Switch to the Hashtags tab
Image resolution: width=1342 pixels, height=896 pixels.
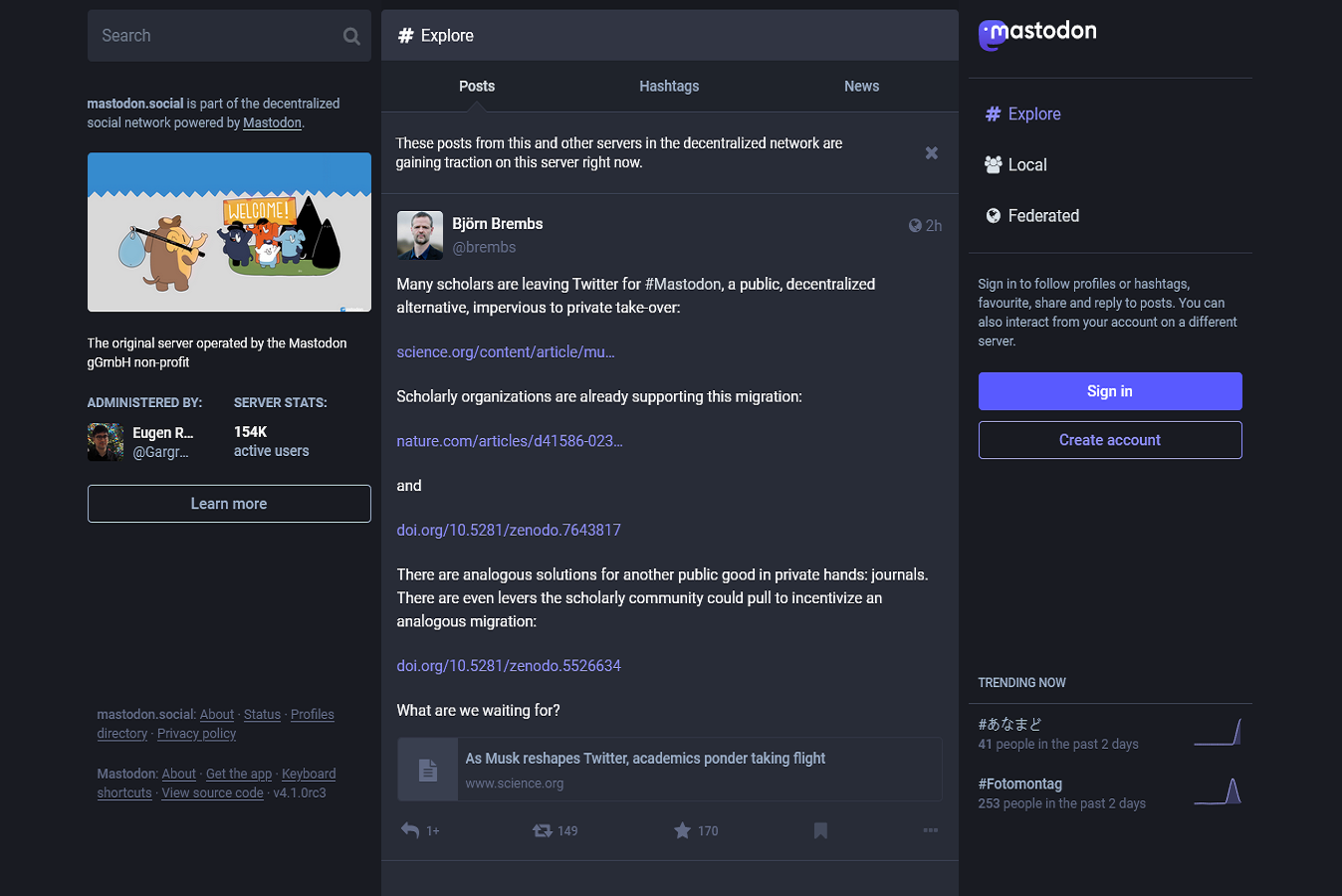(669, 87)
